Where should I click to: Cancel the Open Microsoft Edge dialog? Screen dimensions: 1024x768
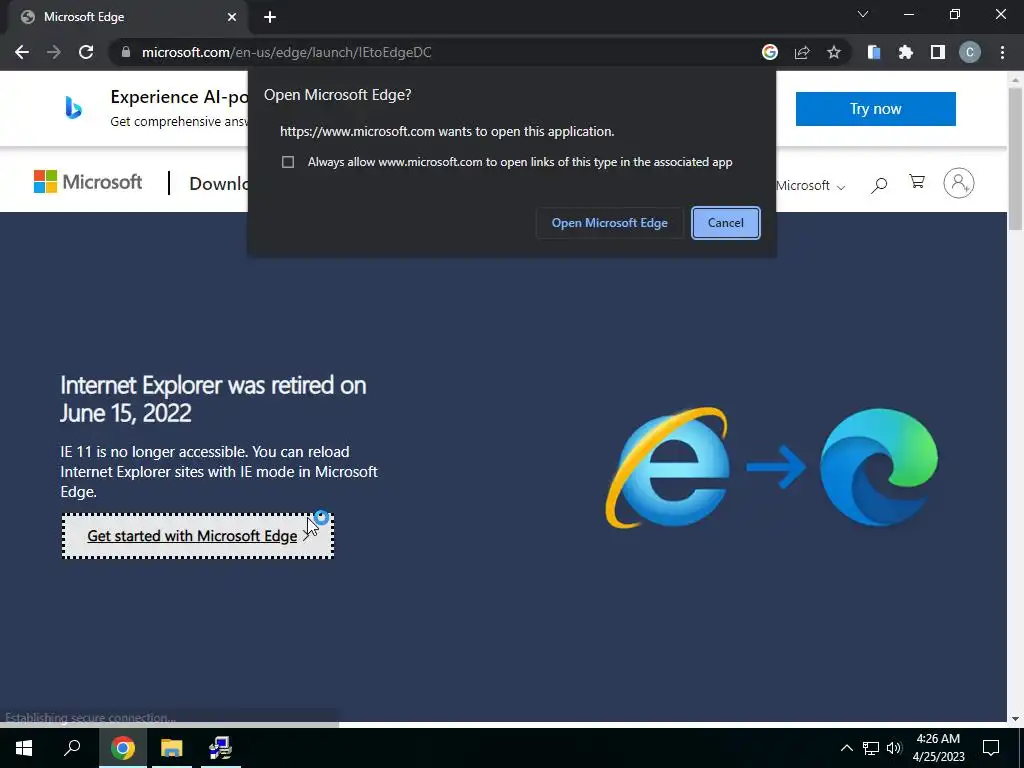coord(726,223)
